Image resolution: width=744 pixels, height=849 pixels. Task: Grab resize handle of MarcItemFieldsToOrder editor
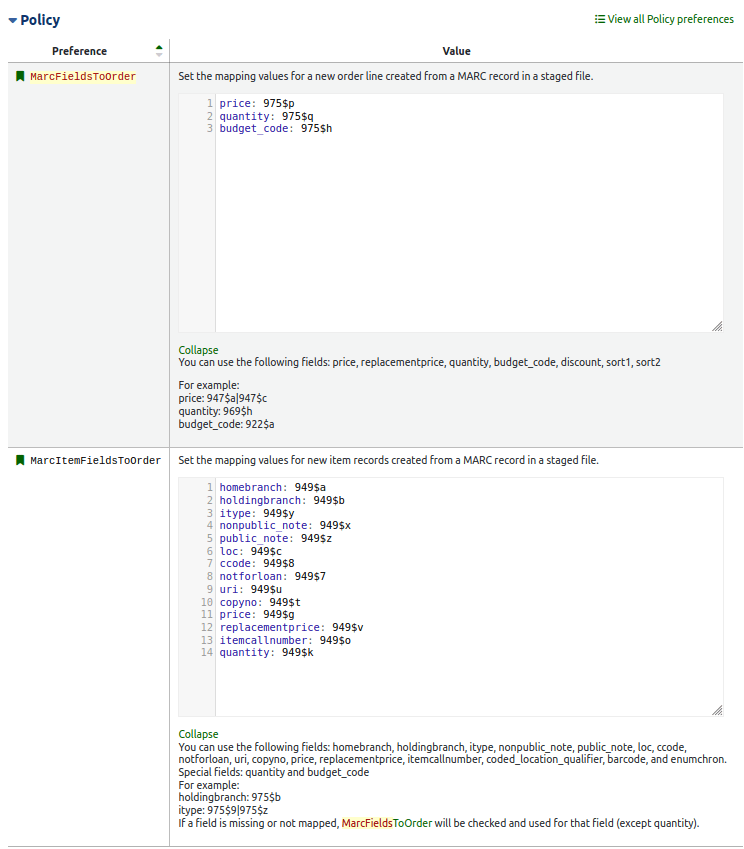(717, 710)
